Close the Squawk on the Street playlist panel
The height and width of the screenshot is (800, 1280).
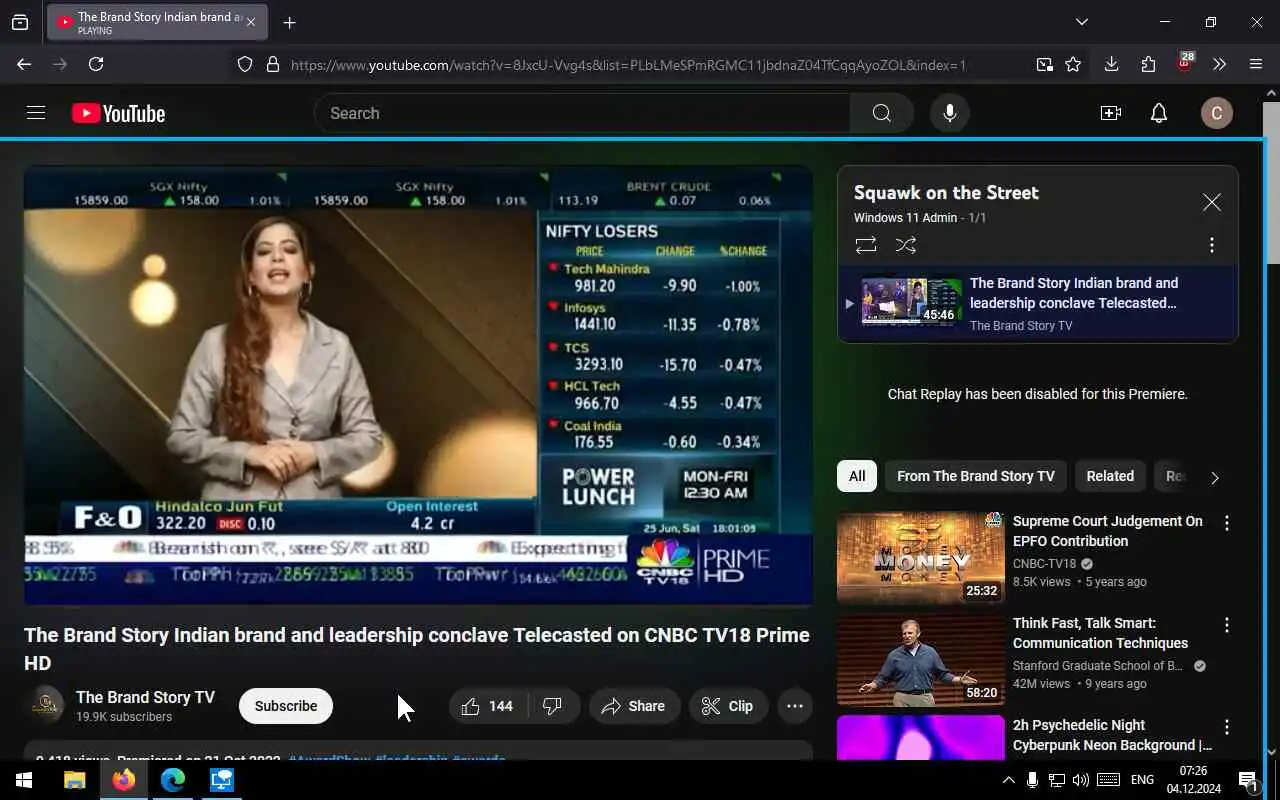(1212, 203)
